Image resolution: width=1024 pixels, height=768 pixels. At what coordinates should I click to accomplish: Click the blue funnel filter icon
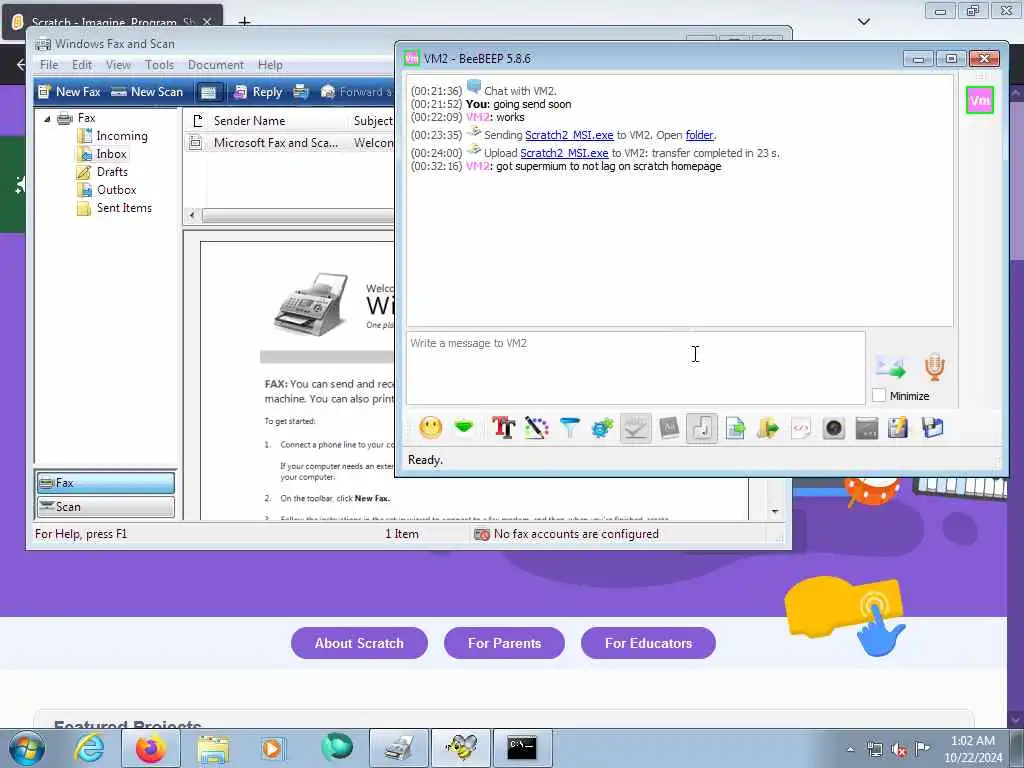[x=569, y=428]
